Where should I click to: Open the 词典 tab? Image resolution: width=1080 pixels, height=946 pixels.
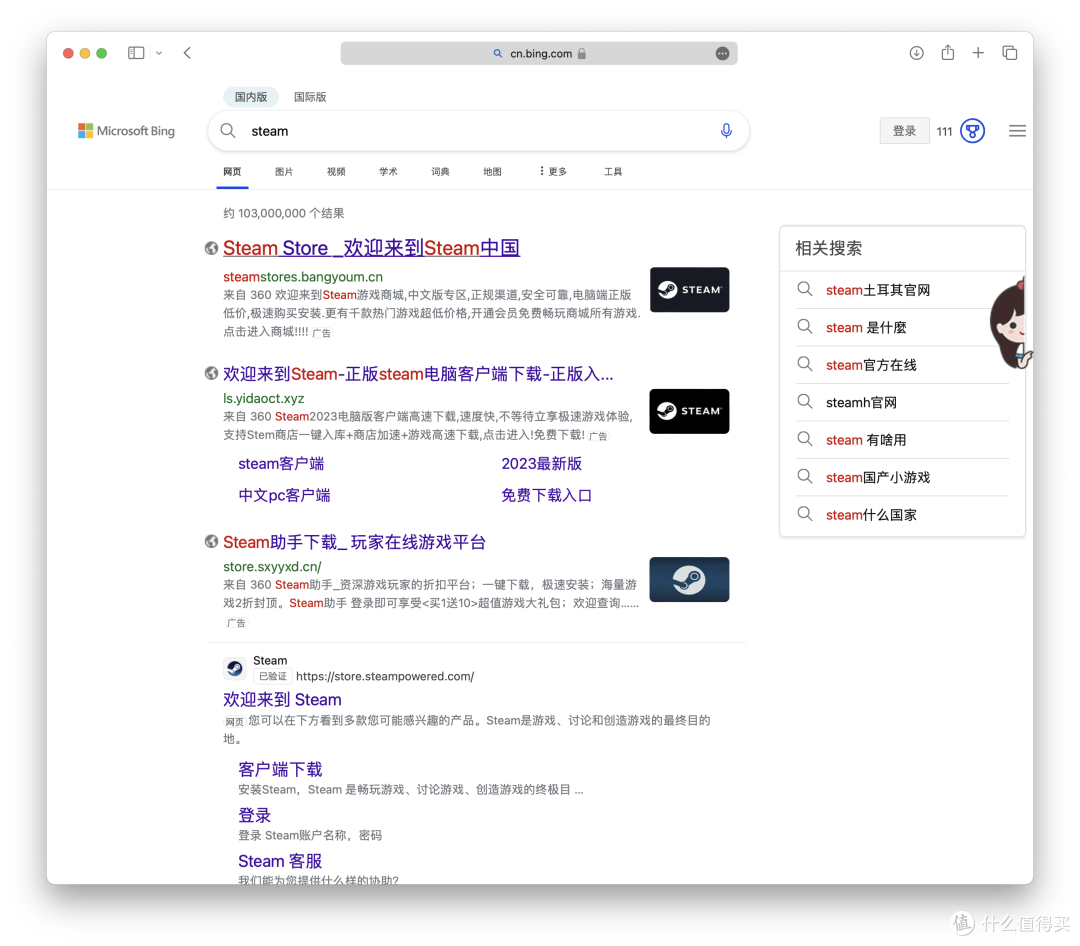440,172
